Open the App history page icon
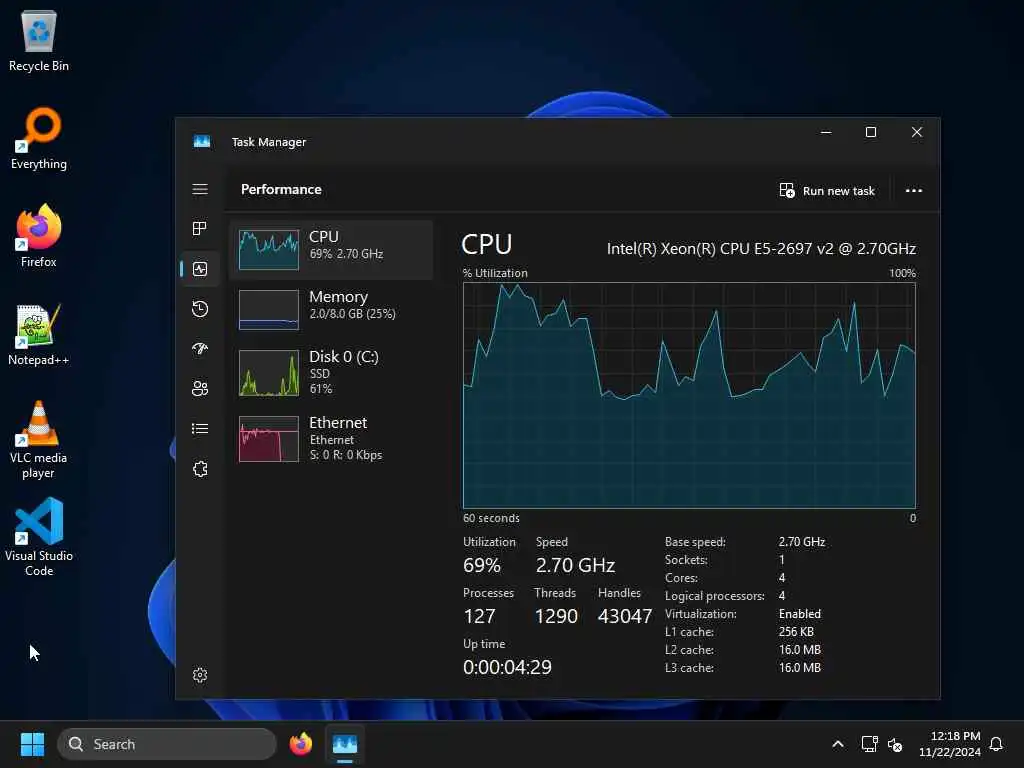 (x=200, y=309)
